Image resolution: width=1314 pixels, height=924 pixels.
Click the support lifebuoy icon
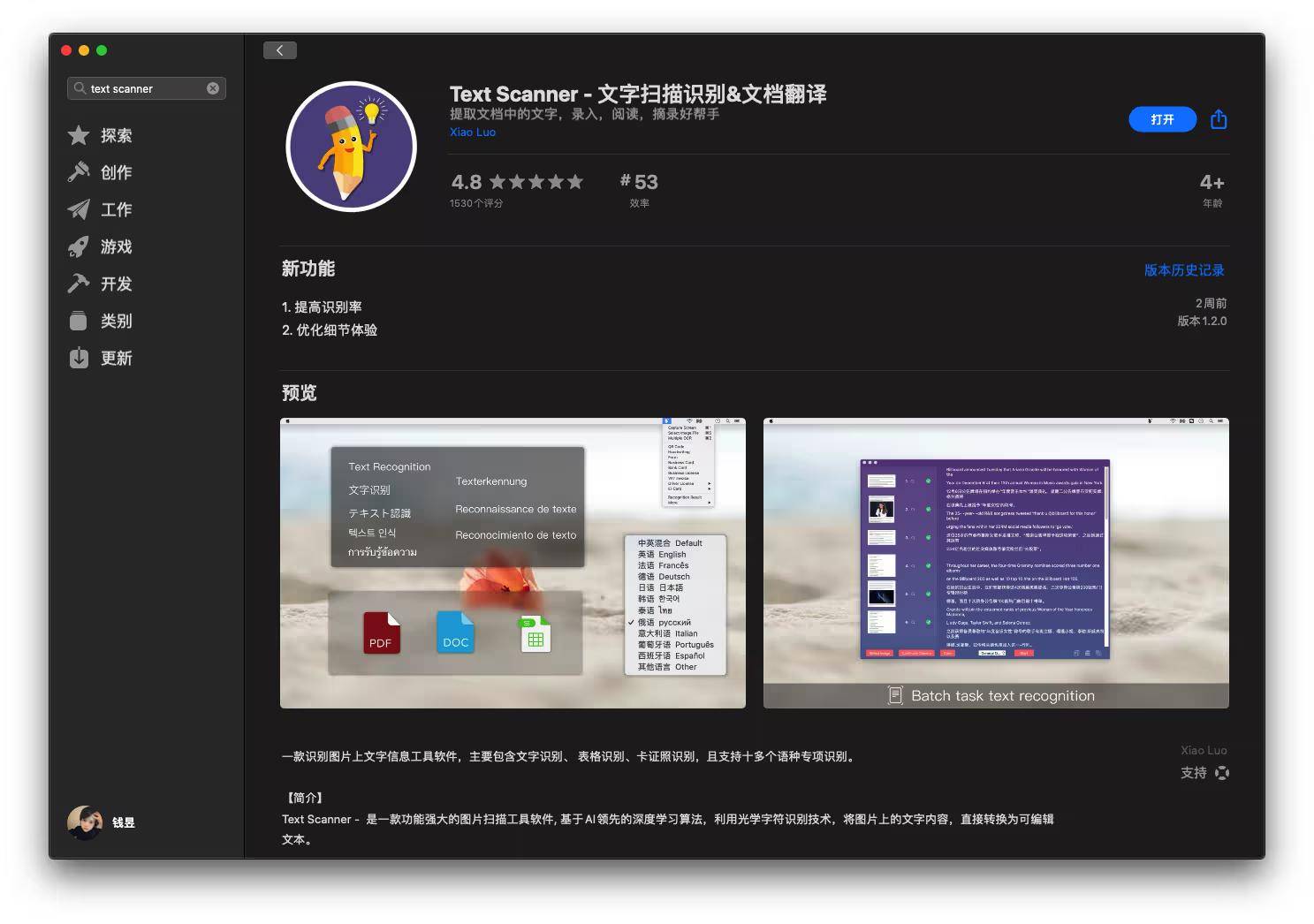tap(1222, 773)
